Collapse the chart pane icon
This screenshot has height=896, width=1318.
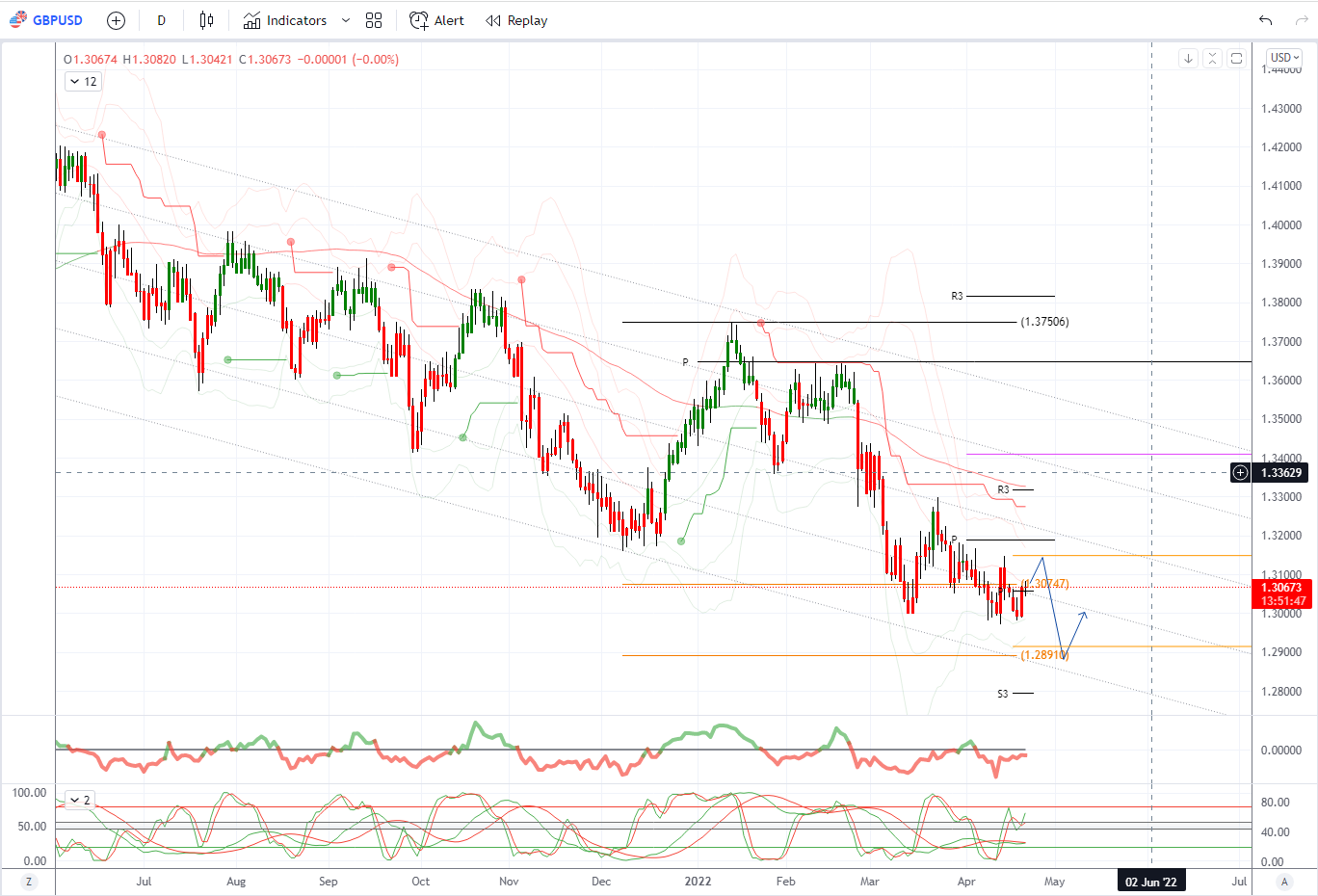pyautogui.click(x=1212, y=59)
